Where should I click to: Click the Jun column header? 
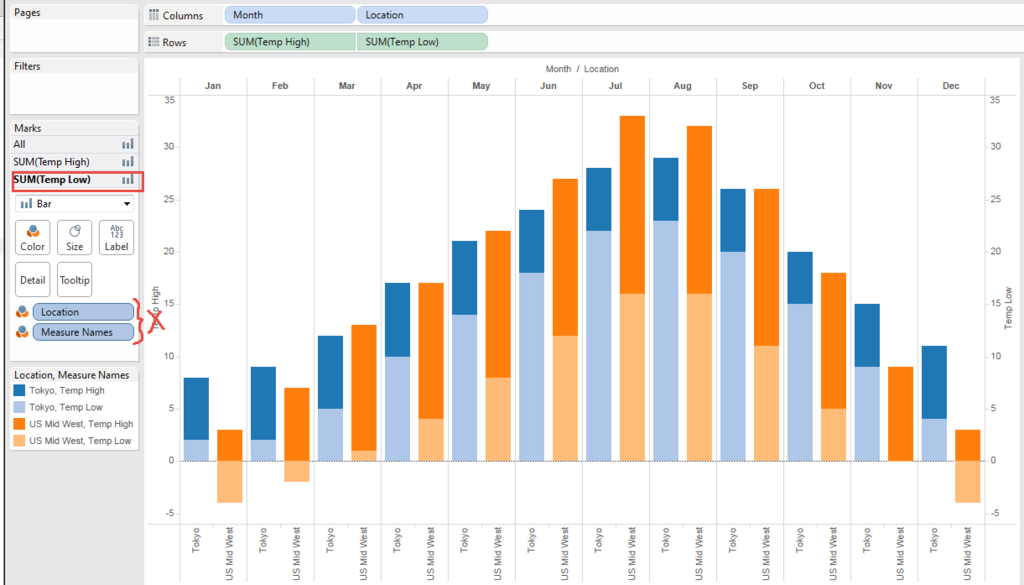point(549,86)
